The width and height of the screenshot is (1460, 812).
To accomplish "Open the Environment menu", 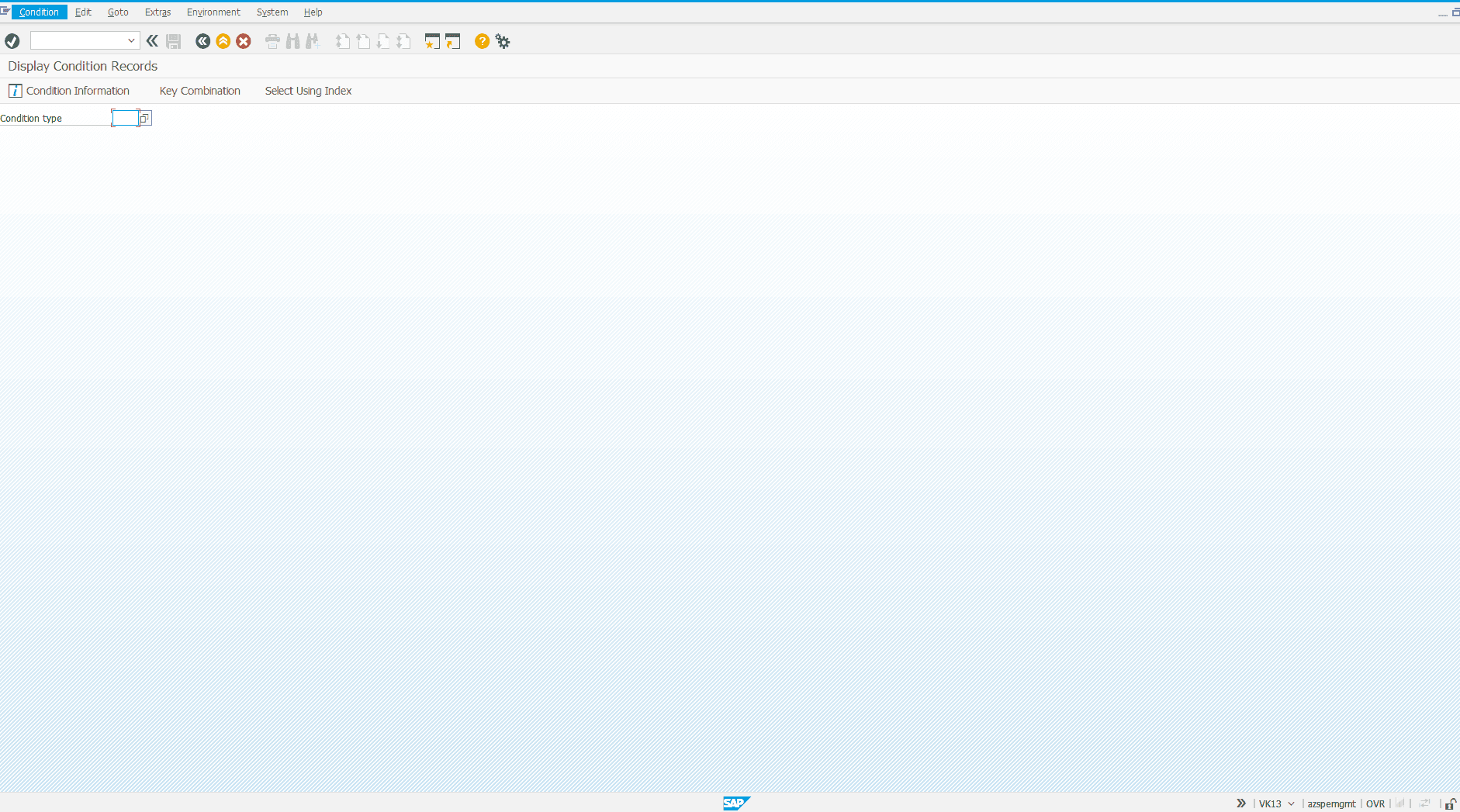I will point(213,12).
